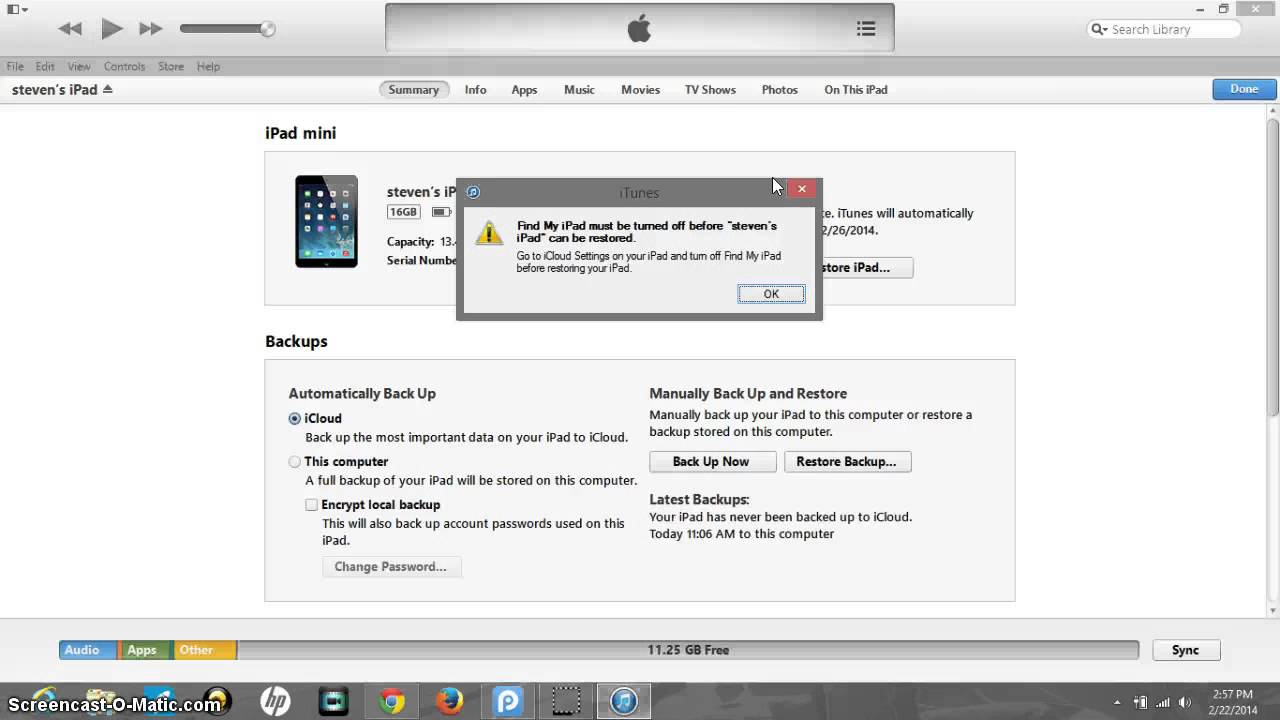Click the speaker volume tray icon
Viewport: 1280px width, 720px height.
[1184, 701]
